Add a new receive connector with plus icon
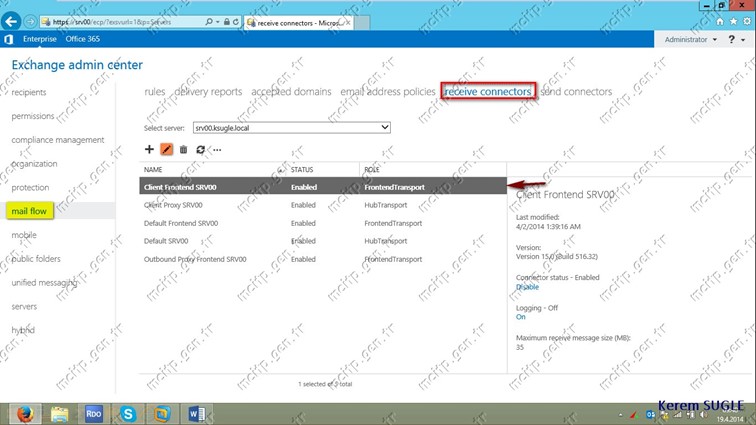The image size is (756, 425). pos(149,149)
